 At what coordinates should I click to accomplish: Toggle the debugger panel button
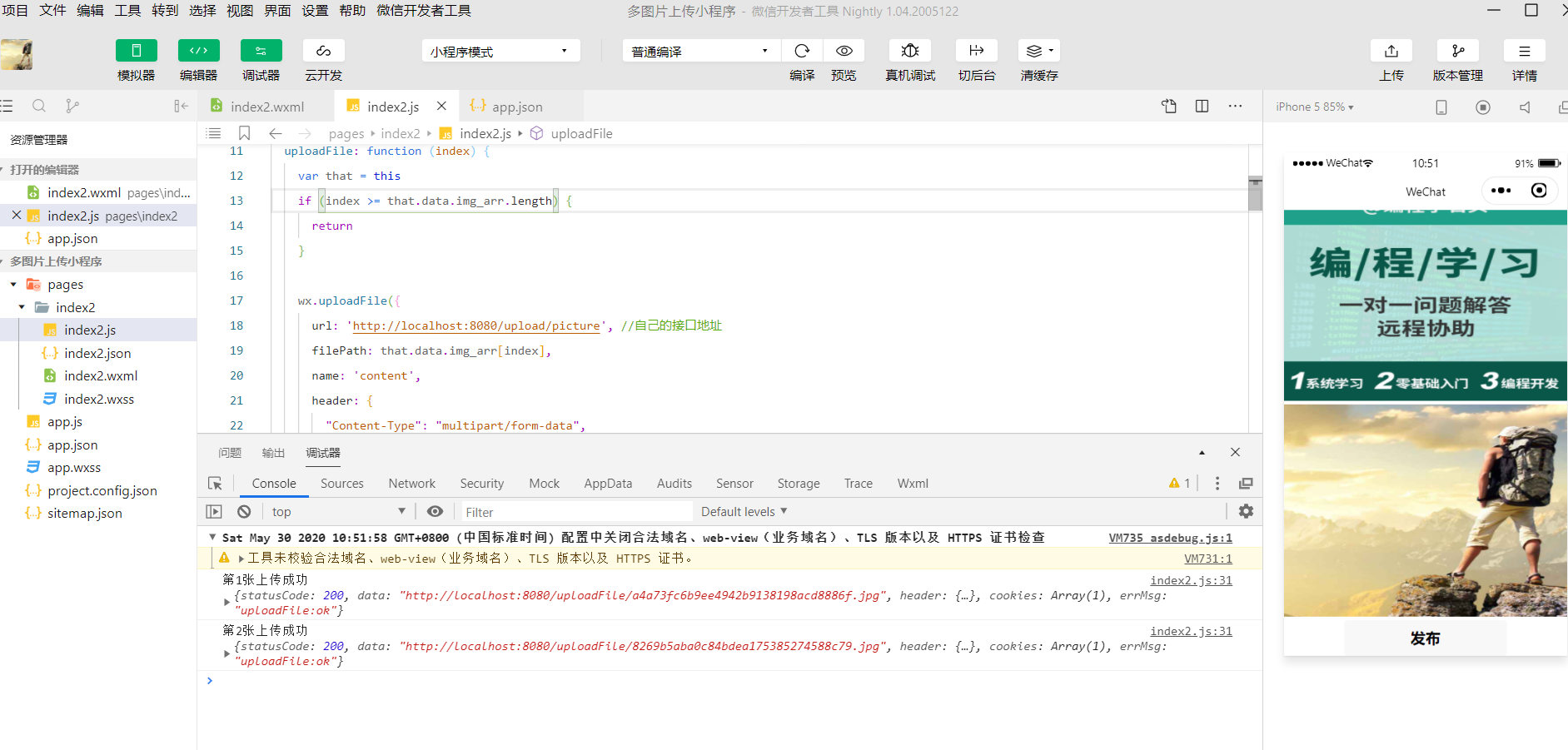pyautogui.click(x=261, y=51)
